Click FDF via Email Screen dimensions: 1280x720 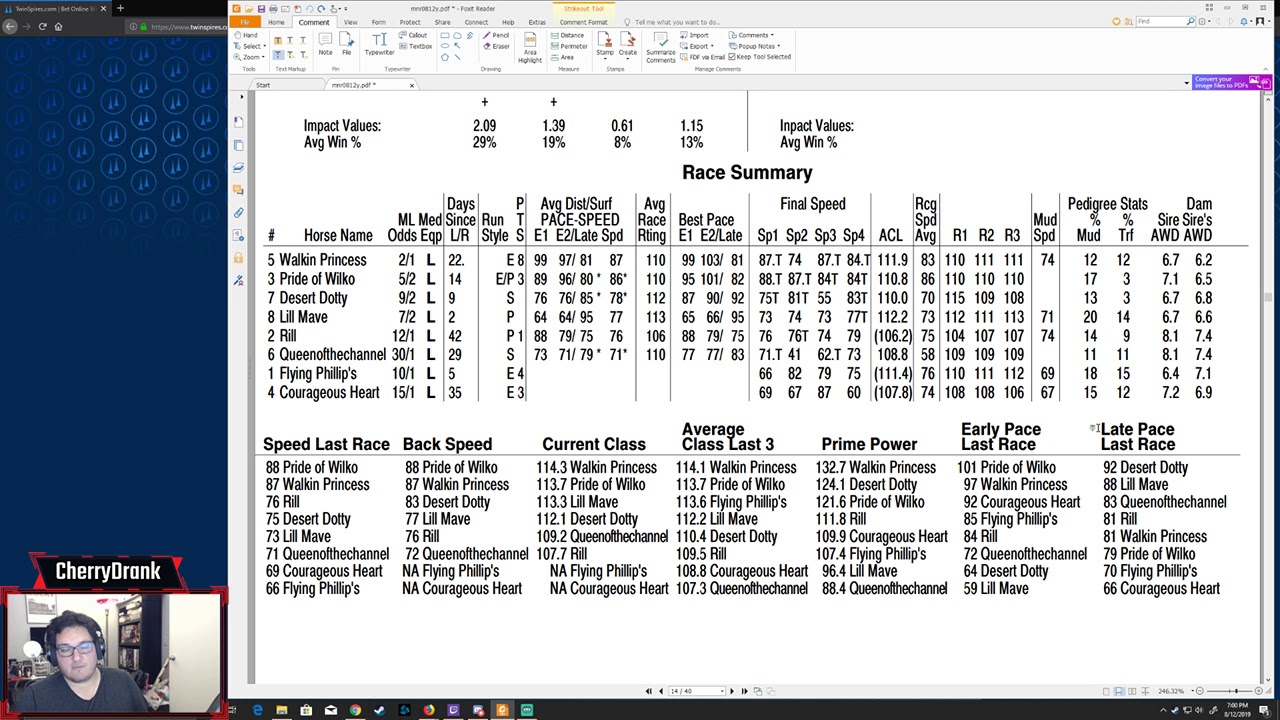click(x=700, y=57)
